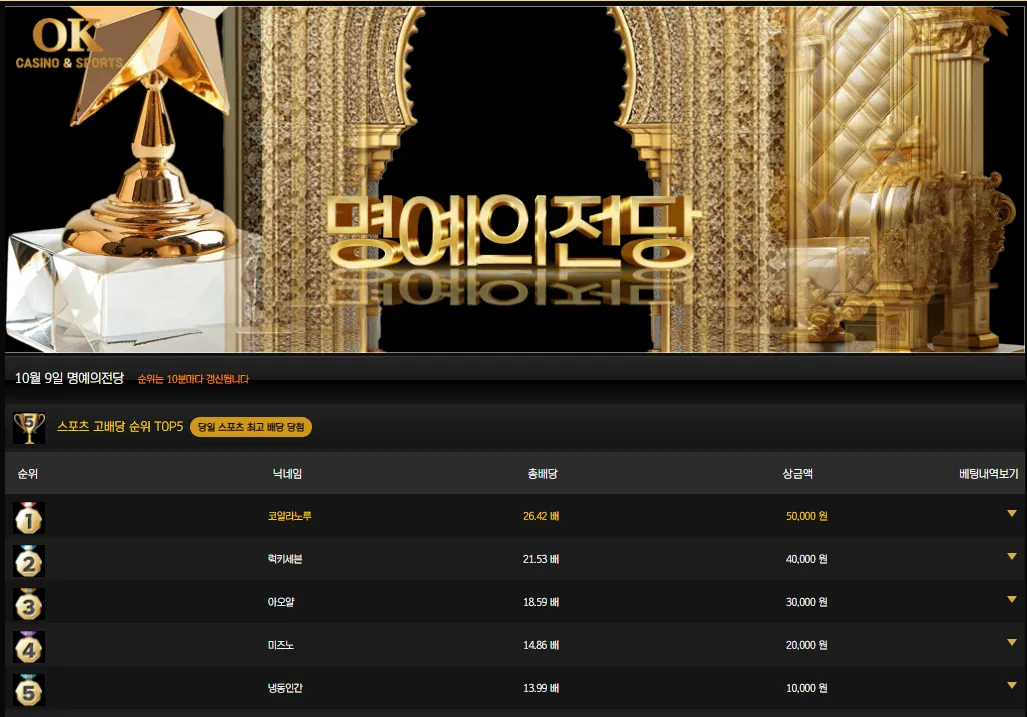Image resolution: width=1027 pixels, height=717 pixels.
Task: Expand betting details for 21.53배 row
Action: 1011,557
